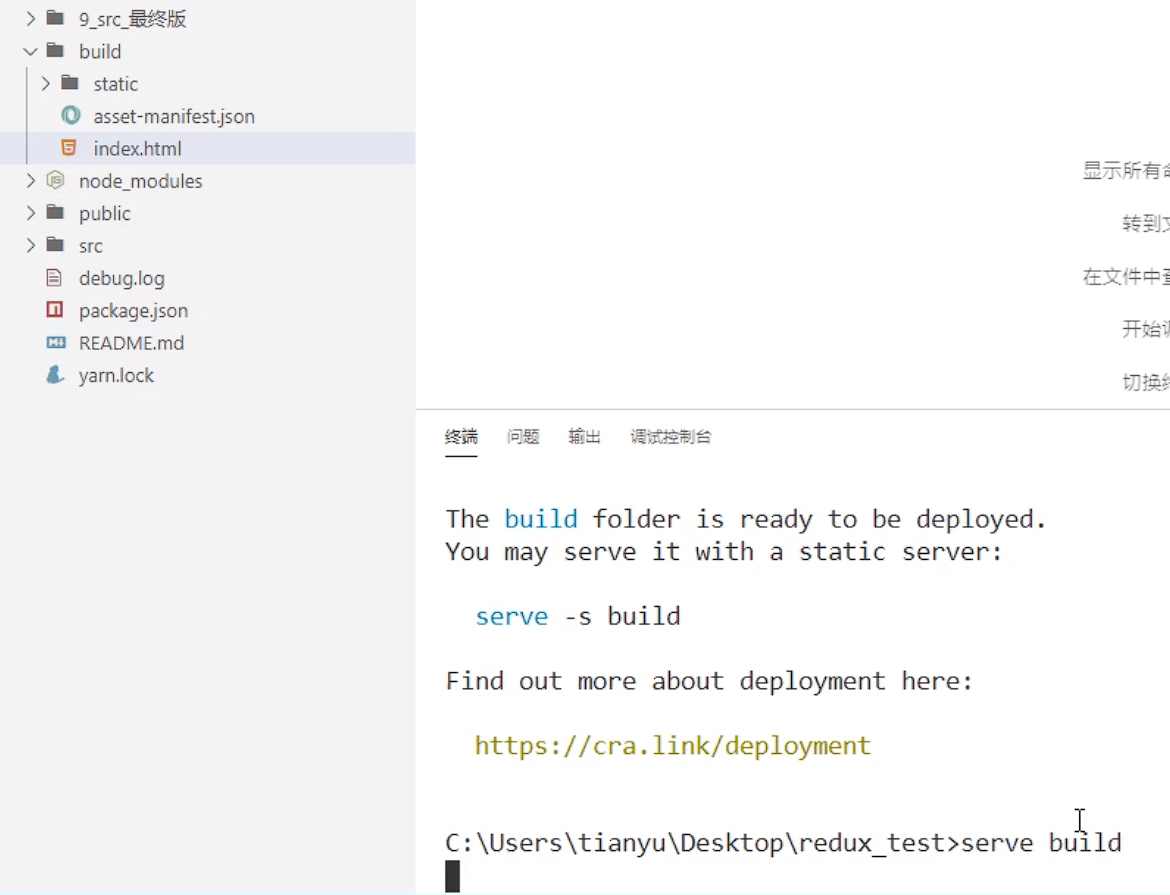The image size is (1170, 895).
Task: Open index.html in the file tree
Action: pos(137,149)
